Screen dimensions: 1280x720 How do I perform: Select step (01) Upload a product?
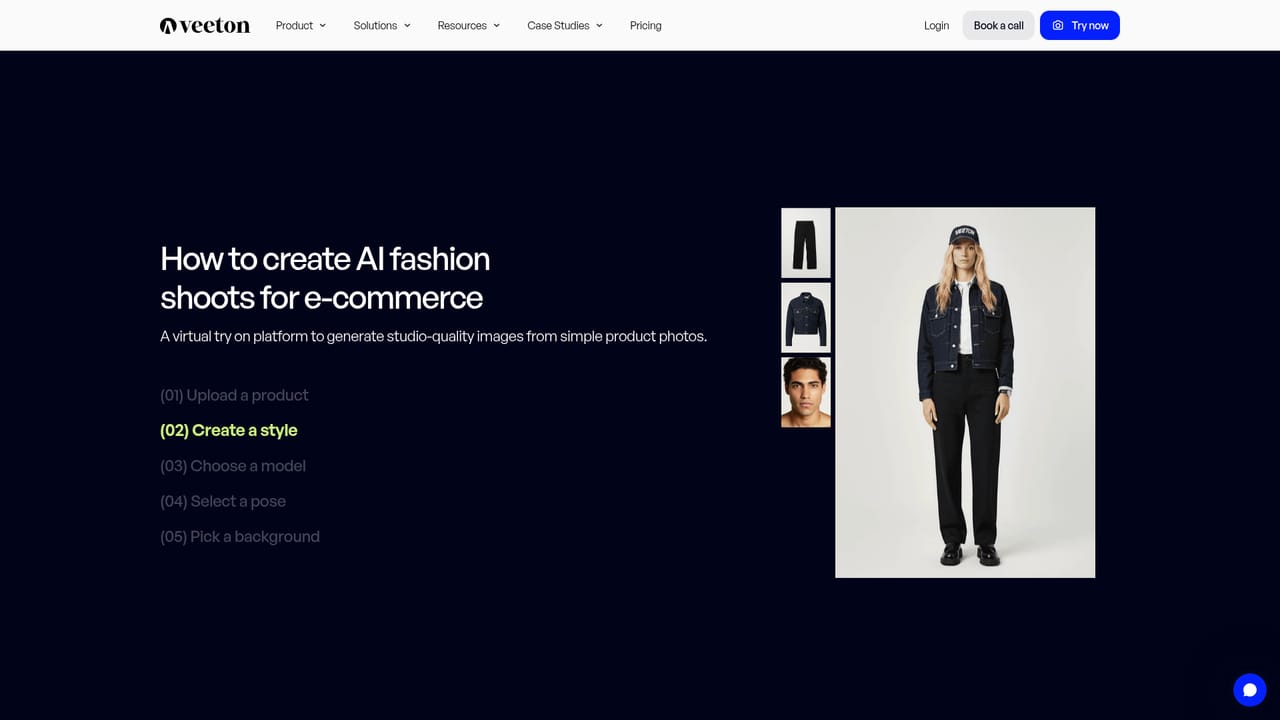(x=234, y=395)
